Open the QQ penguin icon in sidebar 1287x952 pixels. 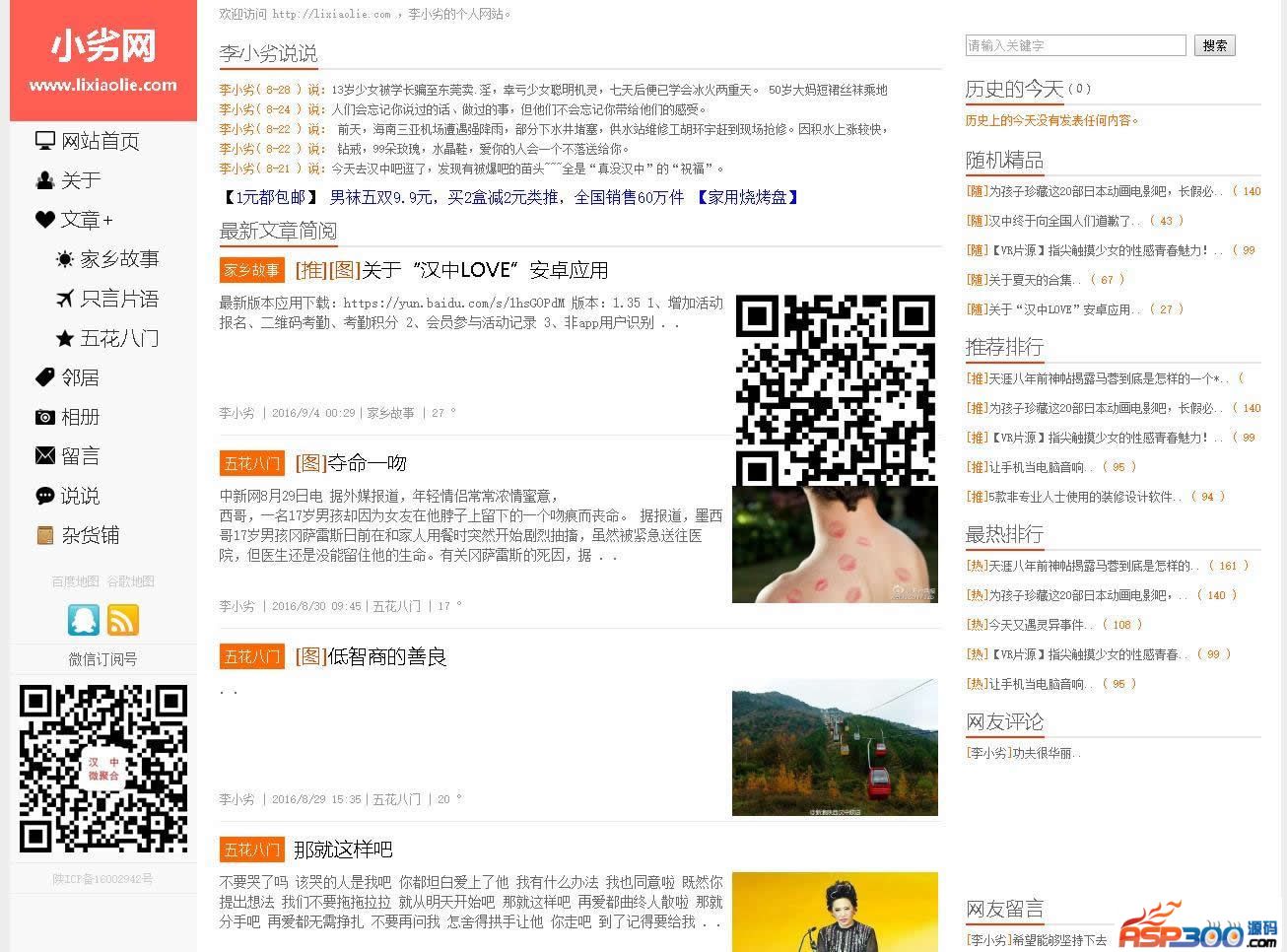click(x=84, y=620)
